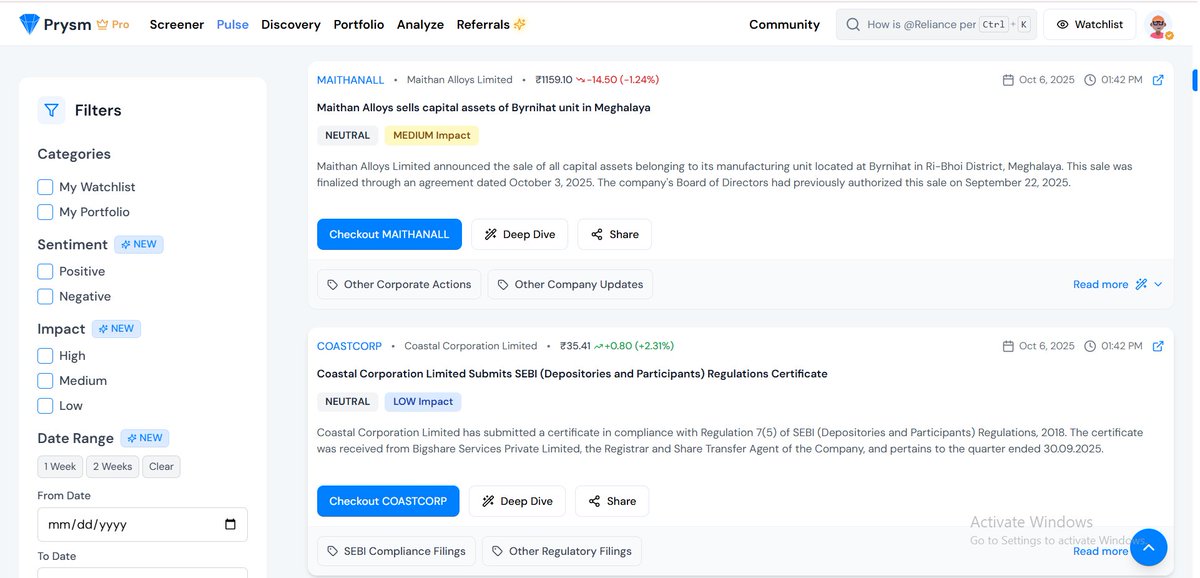This screenshot has width=1200, height=578.
Task: Share the Coastal Corporation news
Action: 612,501
